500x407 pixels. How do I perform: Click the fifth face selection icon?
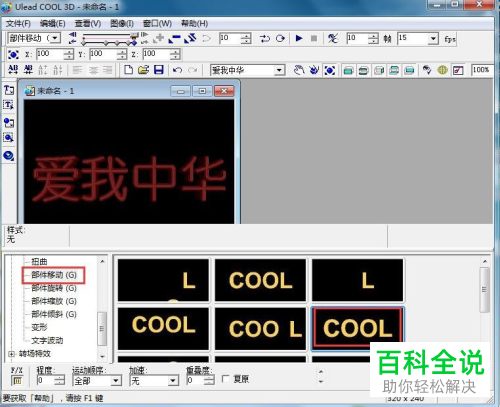coord(409,70)
